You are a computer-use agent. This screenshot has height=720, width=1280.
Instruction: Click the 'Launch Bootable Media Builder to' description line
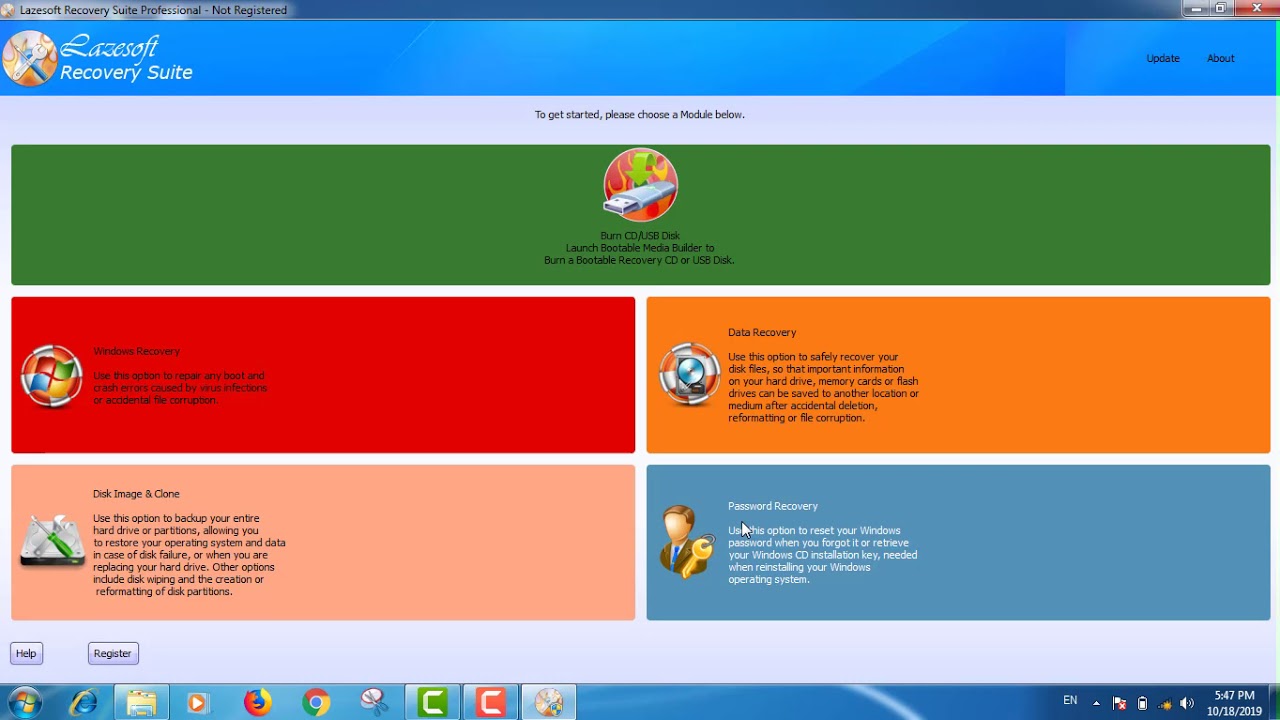click(x=640, y=248)
